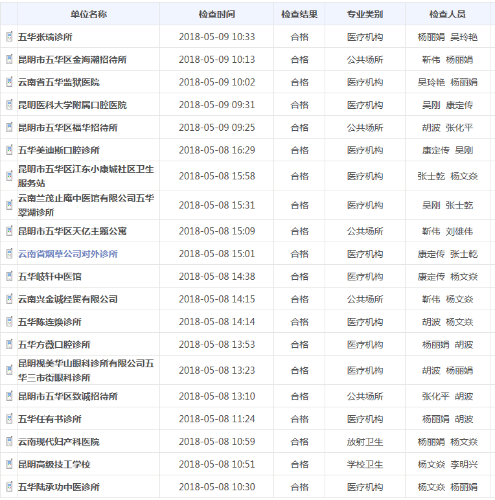This screenshot has height=500, width=495.
Task: Click time cell 2018-05-09 09:31
Action: (217, 105)
